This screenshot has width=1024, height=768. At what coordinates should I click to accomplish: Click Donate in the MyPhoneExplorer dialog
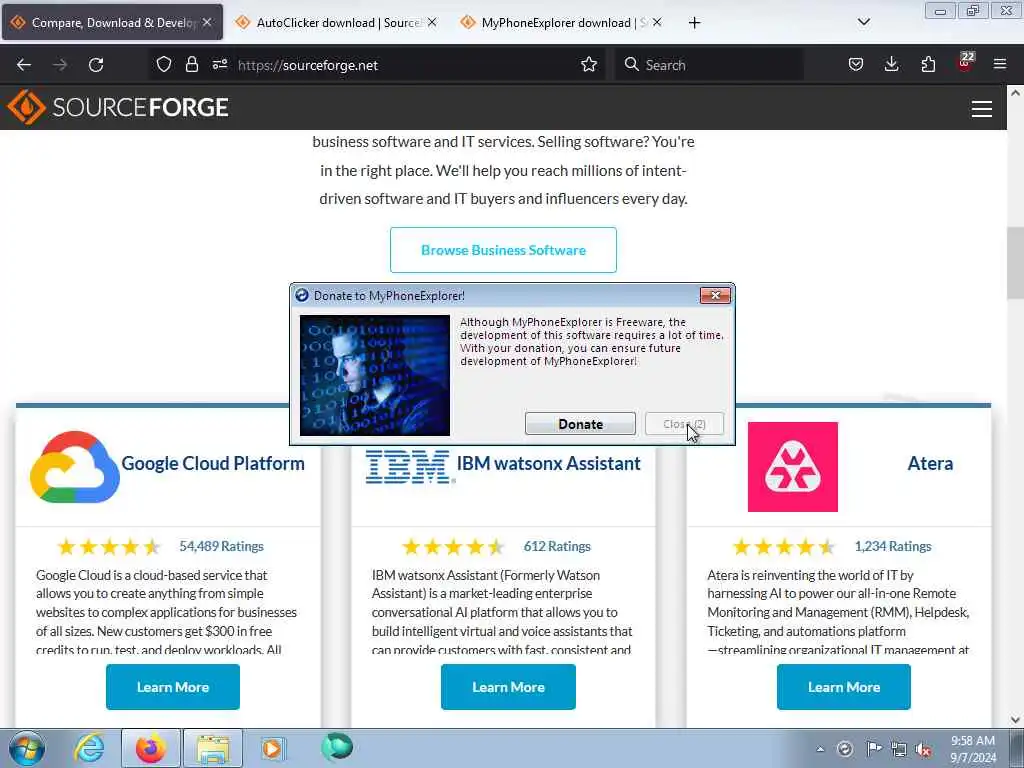tap(580, 424)
